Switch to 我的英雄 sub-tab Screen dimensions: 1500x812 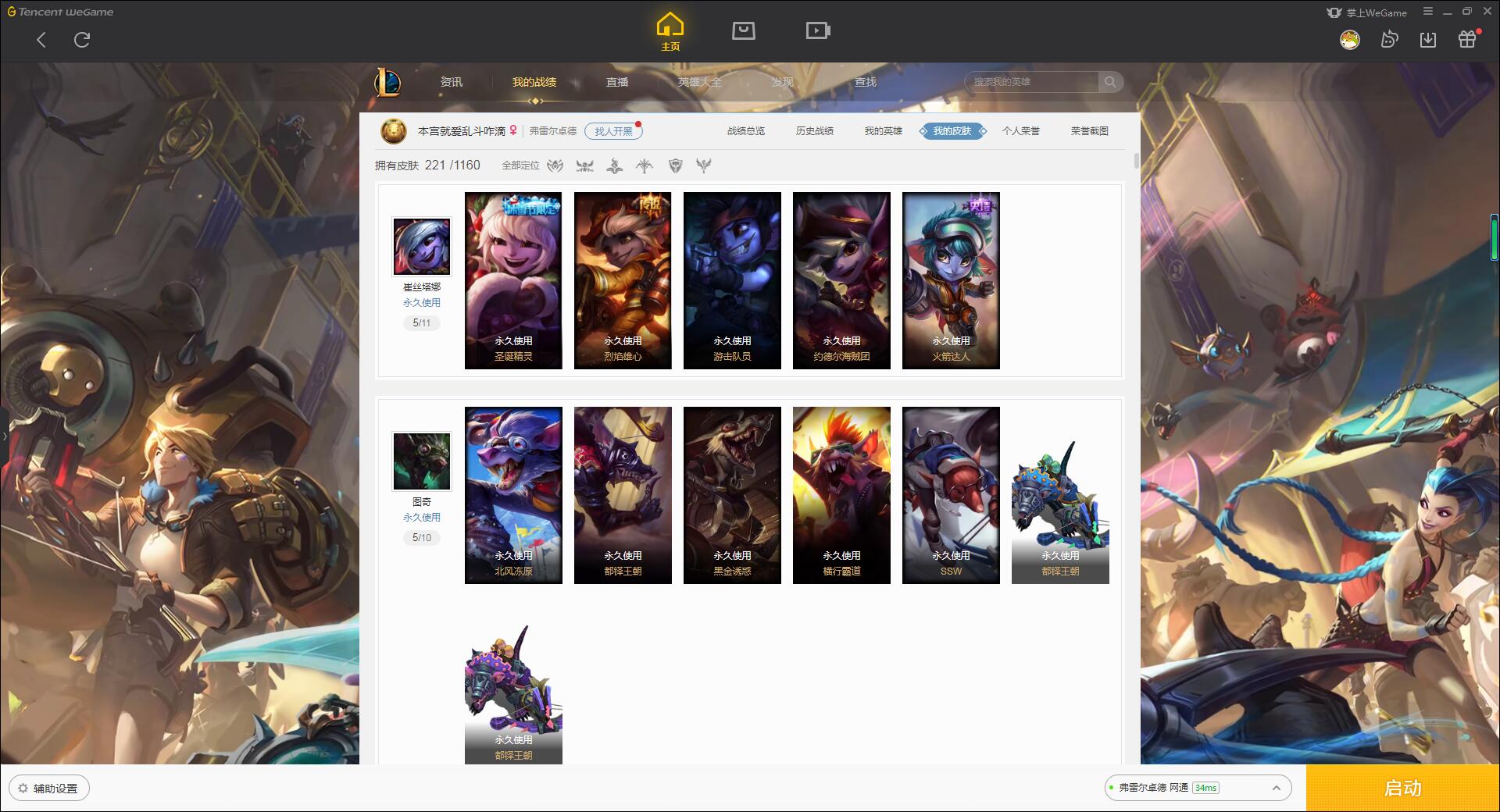(884, 131)
